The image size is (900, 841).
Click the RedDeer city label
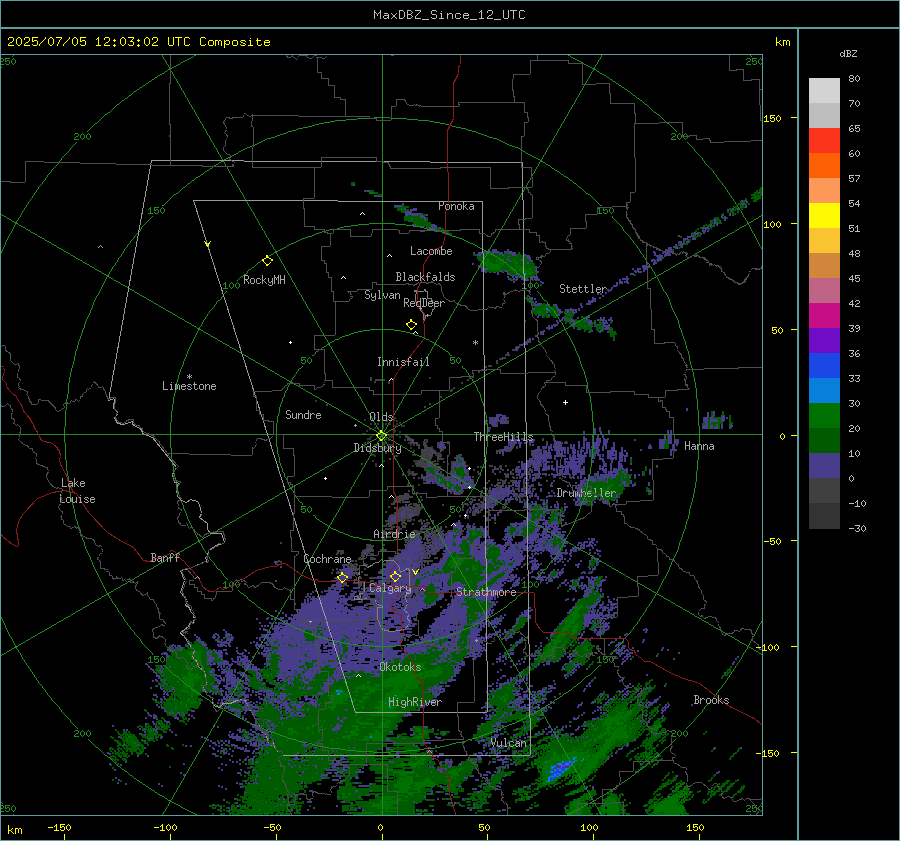(x=424, y=303)
